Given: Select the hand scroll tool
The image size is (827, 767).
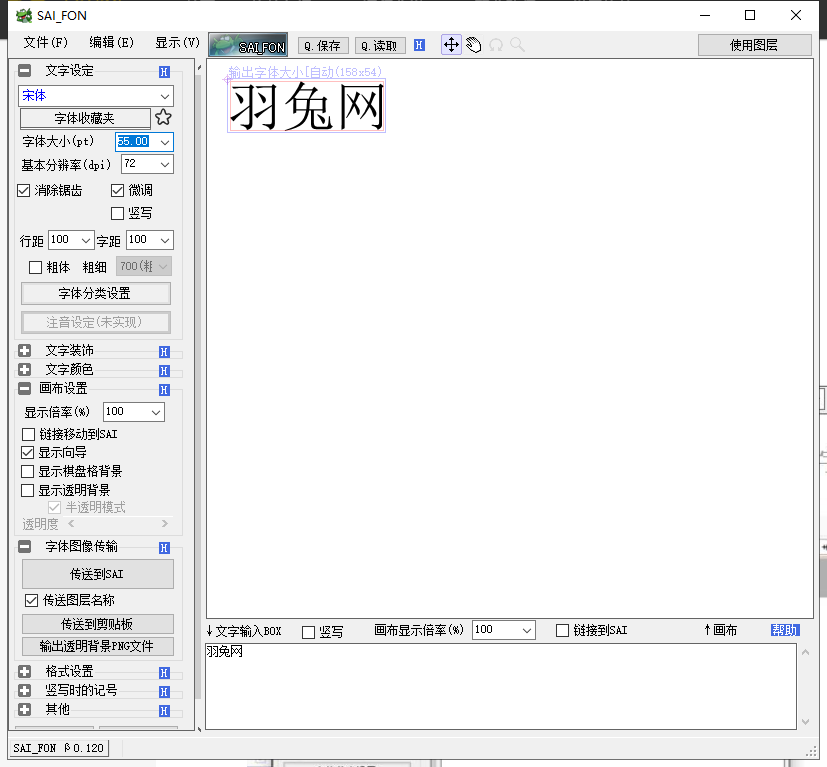Looking at the screenshot, I should coord(471,44).
